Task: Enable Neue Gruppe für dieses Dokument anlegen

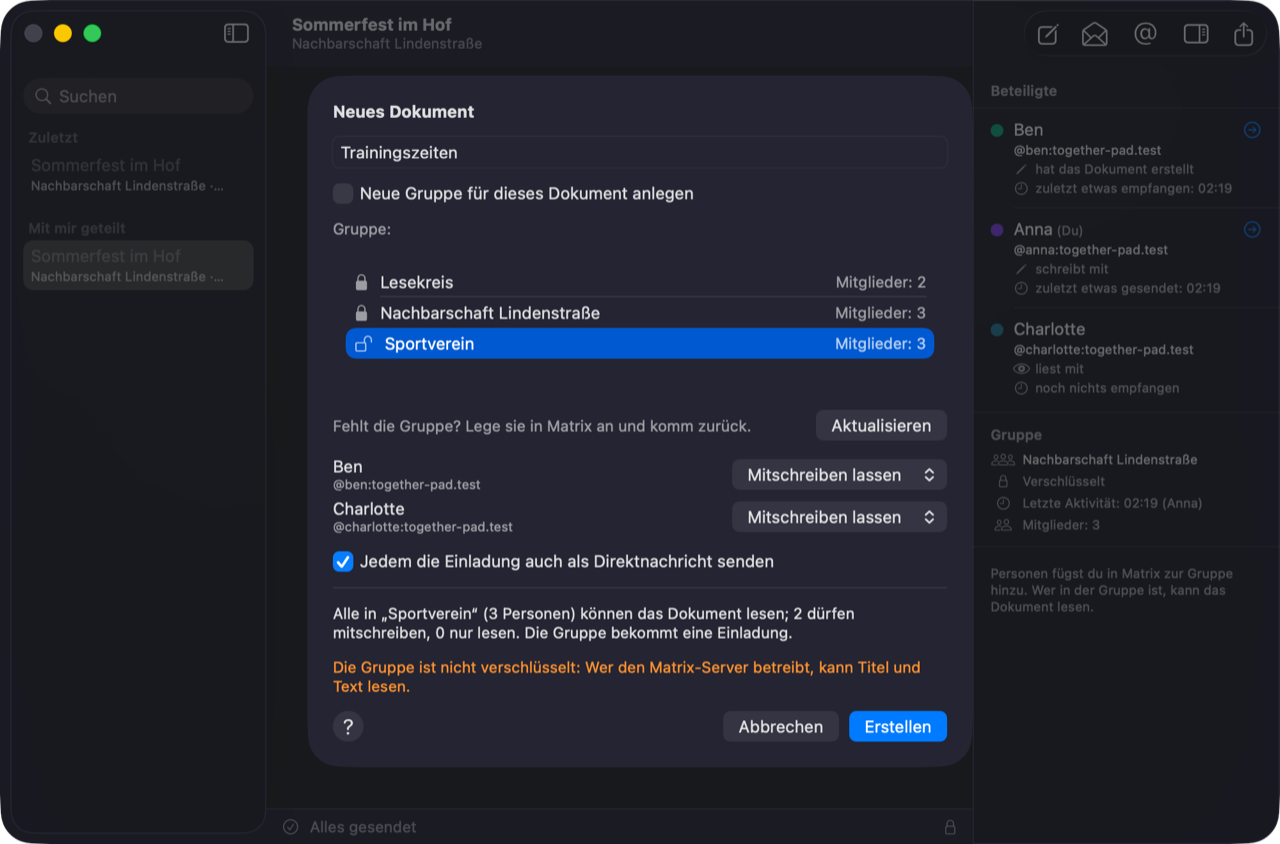Action: (x=343, y=193)
